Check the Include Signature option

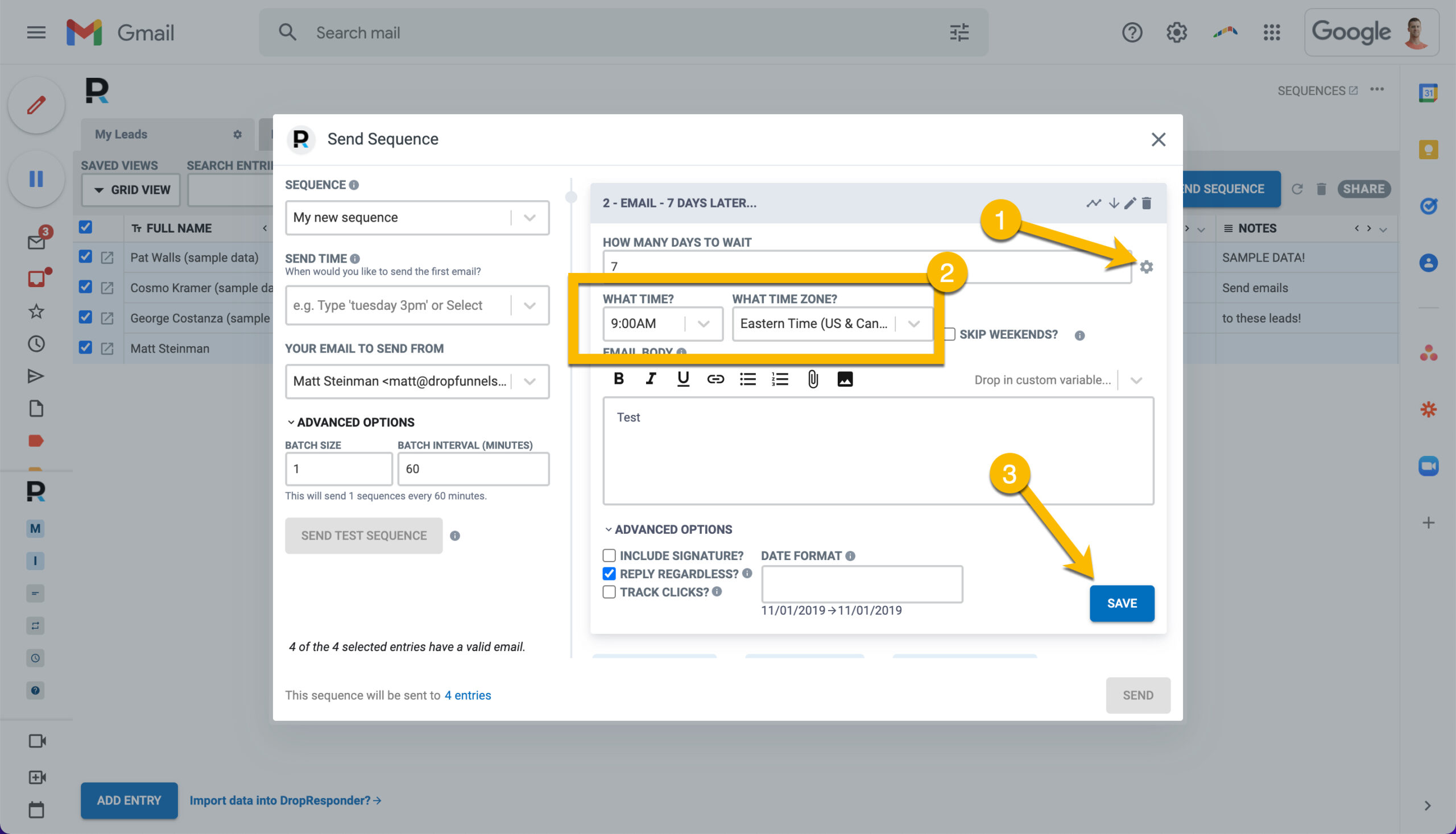609,555
